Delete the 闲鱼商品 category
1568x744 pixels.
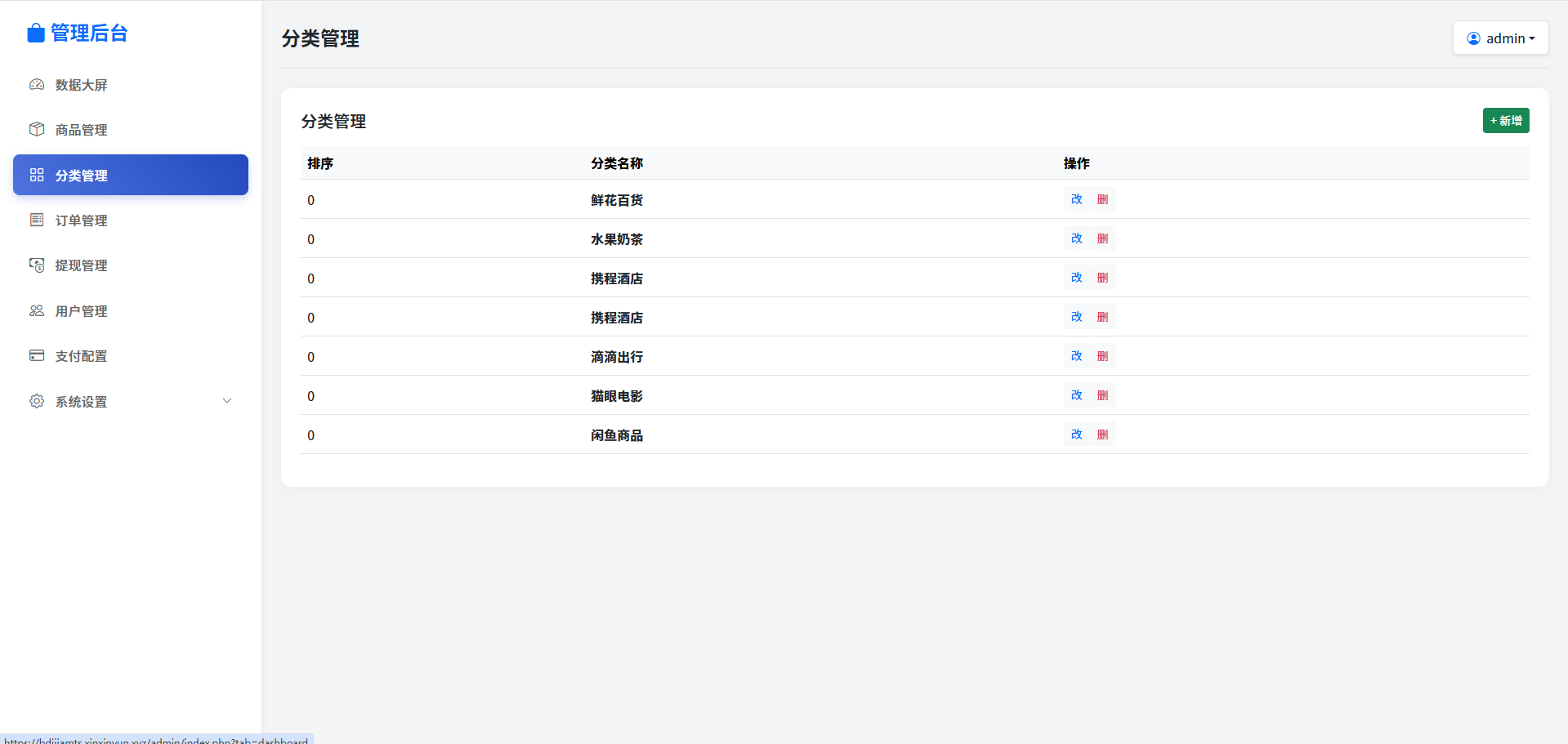(1102, 434)
